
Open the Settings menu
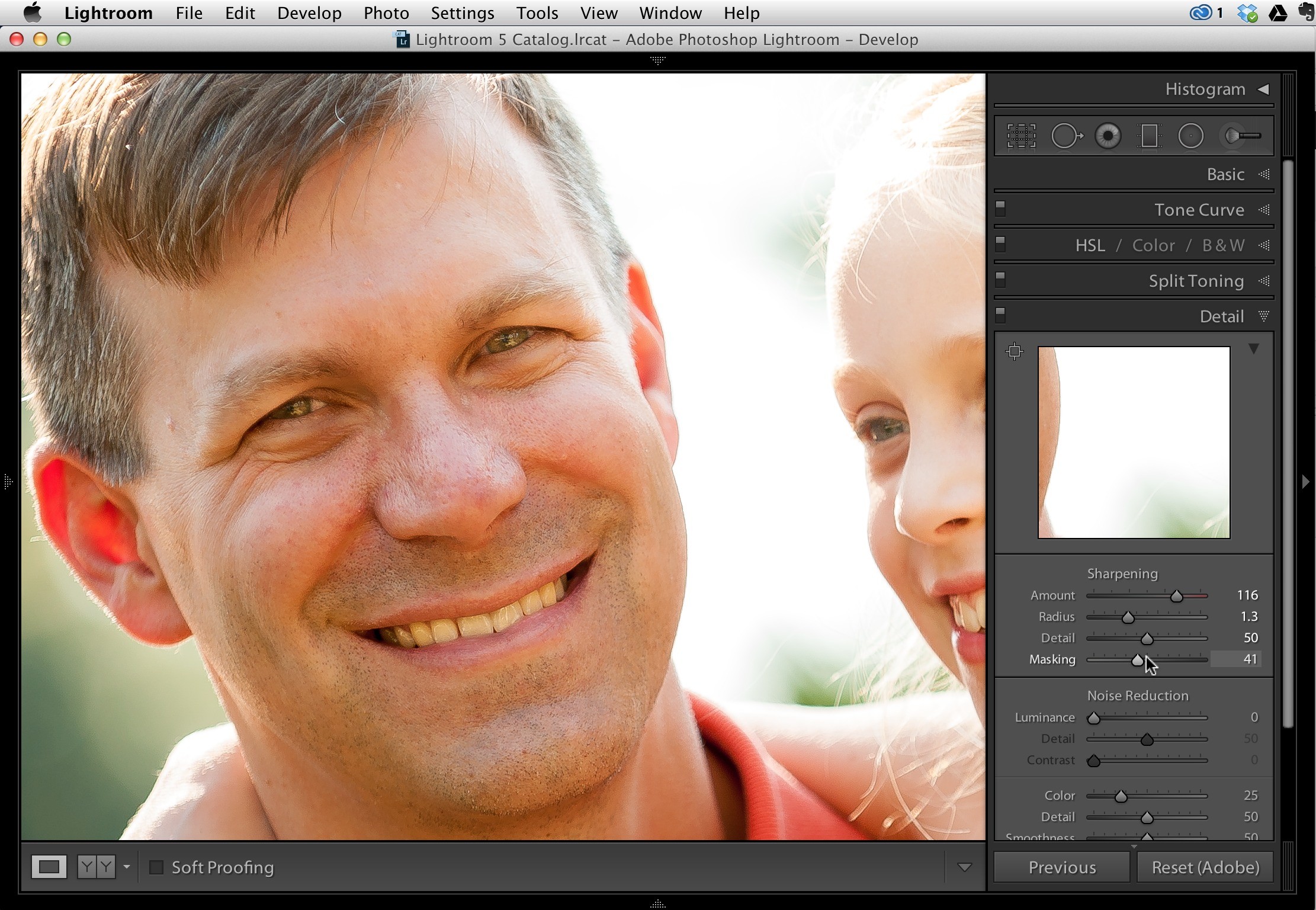463,13
